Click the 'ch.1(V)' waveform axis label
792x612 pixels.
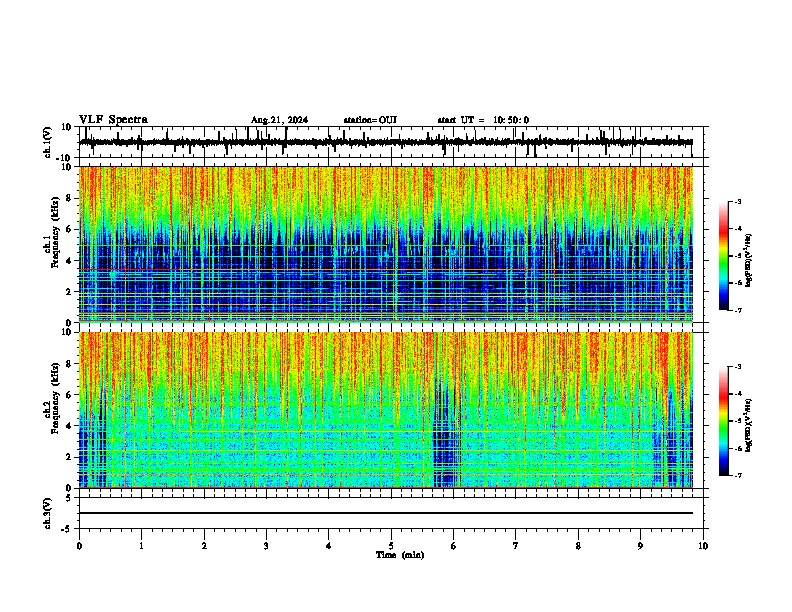pyautogui.click(x=48, y=142)
